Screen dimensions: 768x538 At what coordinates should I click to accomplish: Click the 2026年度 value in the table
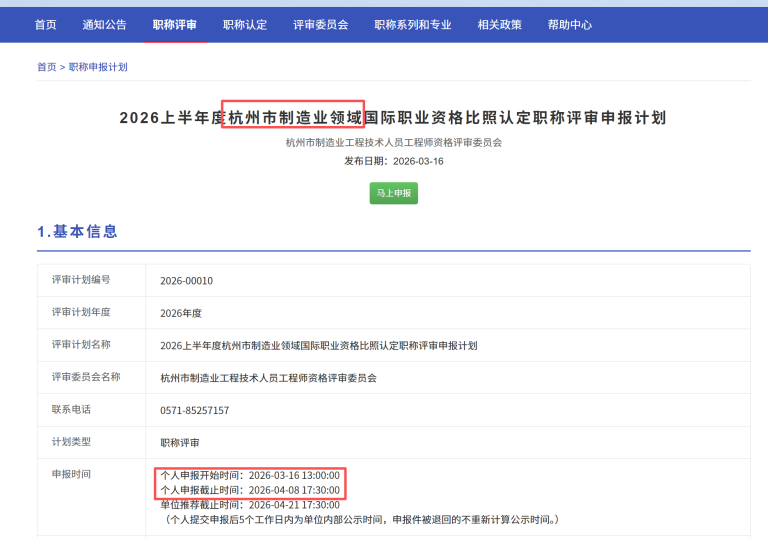coord(181,313)
